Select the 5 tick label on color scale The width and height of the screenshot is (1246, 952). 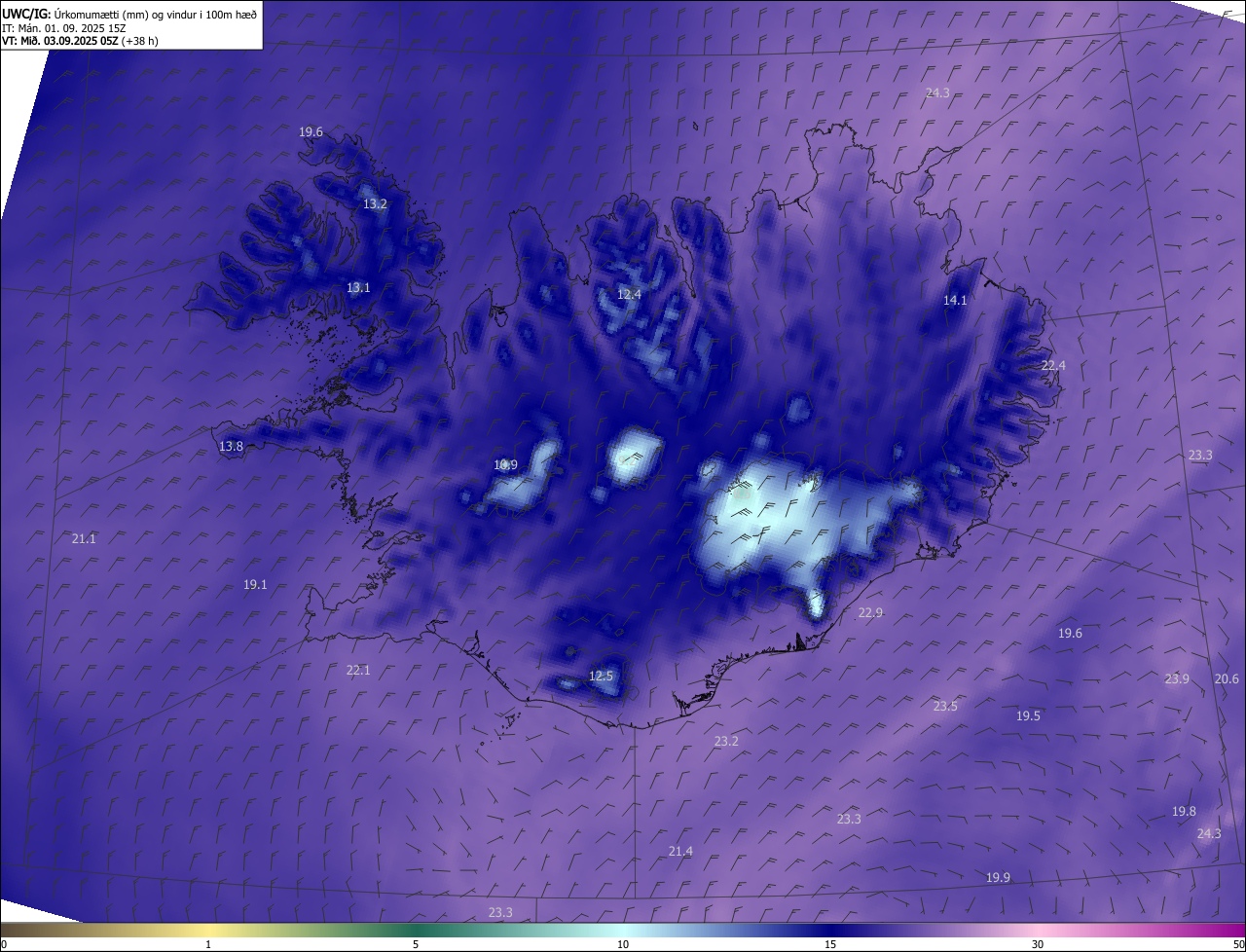tap(416, 944)
